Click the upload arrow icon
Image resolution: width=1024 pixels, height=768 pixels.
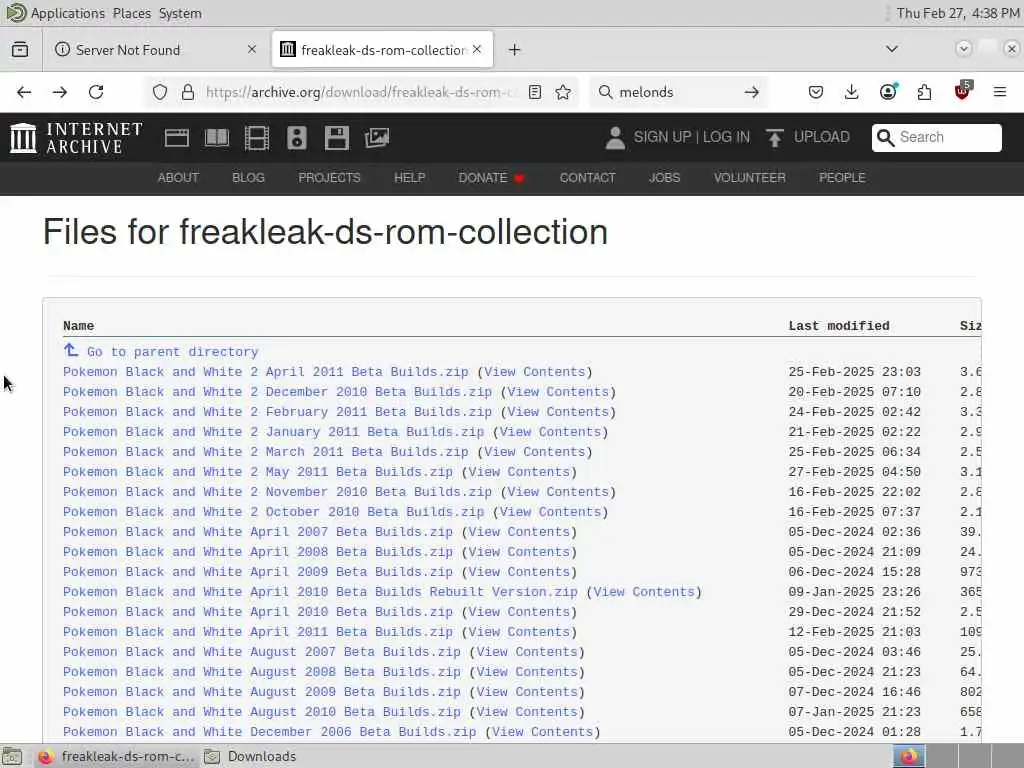775,138
